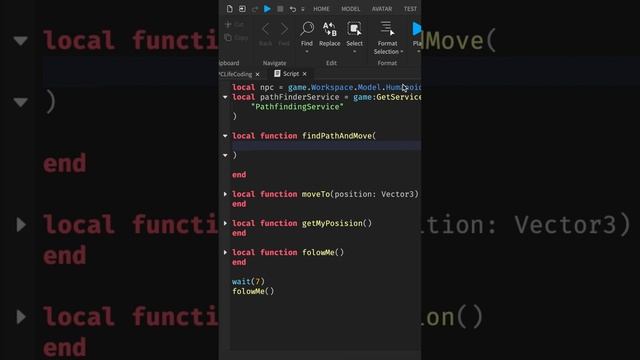Click the "PathfindingService" string

point(297,107)
